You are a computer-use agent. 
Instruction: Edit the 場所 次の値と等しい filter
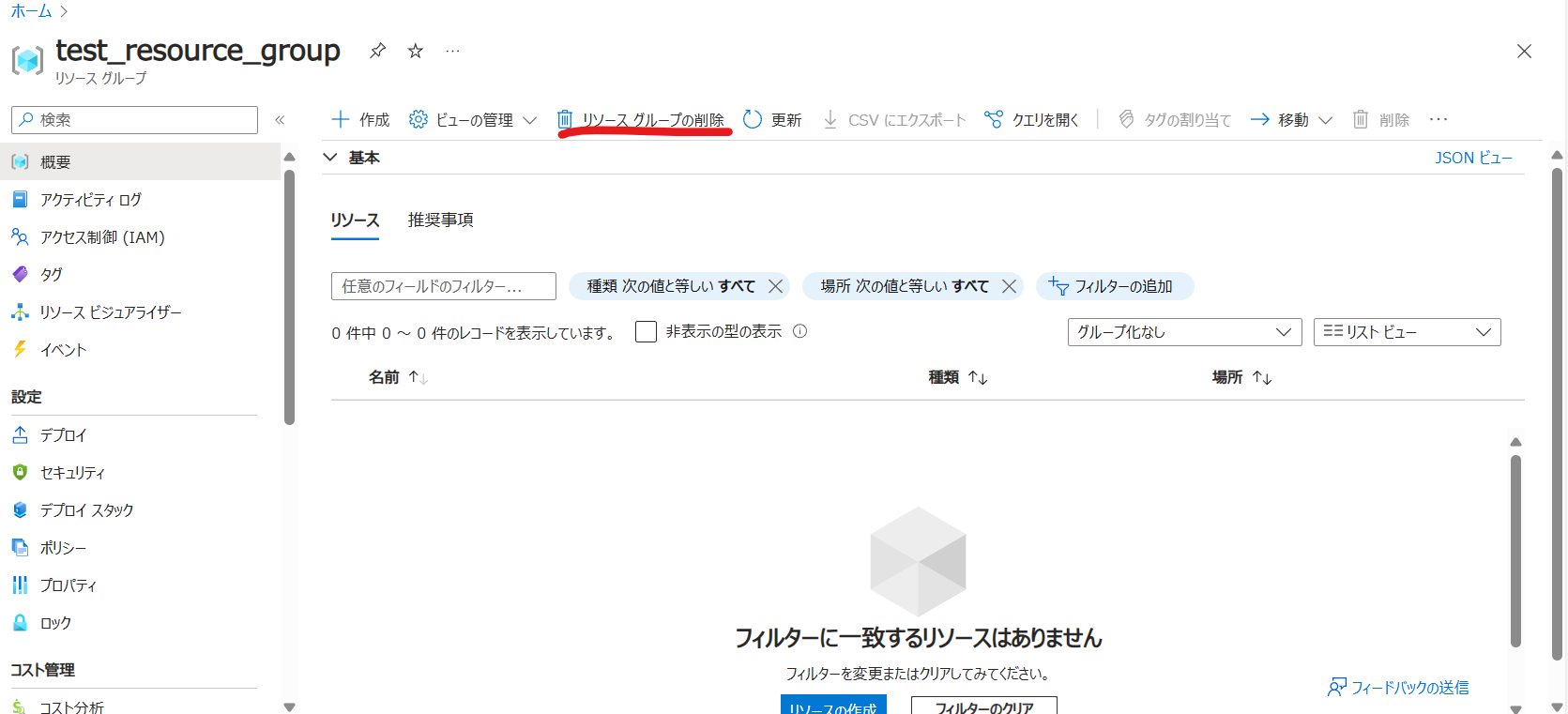coord(905,286)
